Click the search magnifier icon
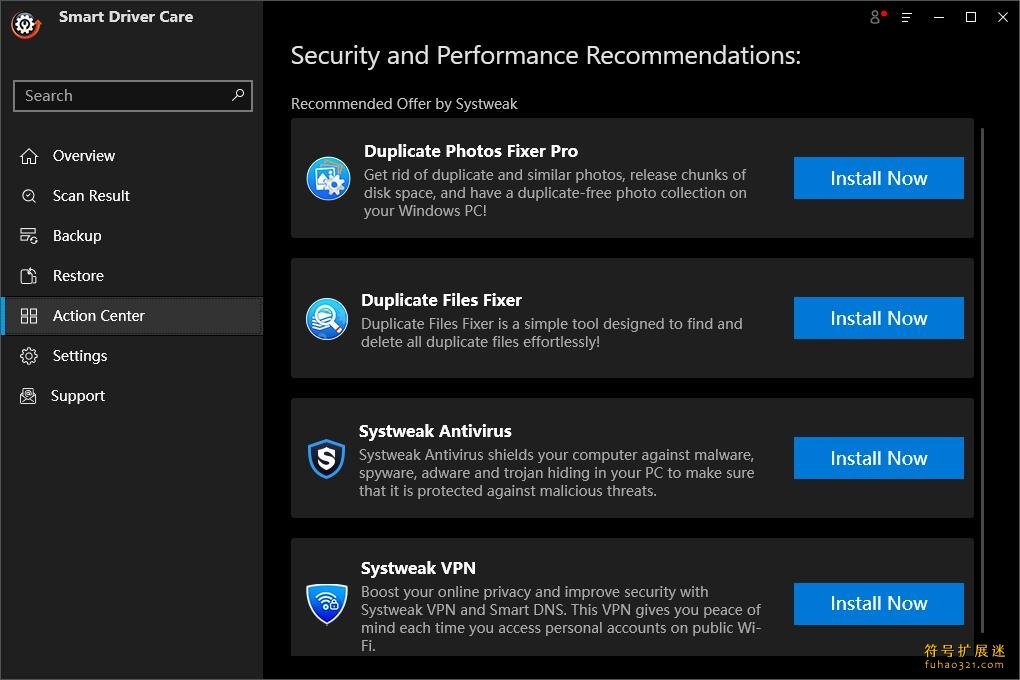The height and width of the screenshot is (680, 1020). (238, 95)
